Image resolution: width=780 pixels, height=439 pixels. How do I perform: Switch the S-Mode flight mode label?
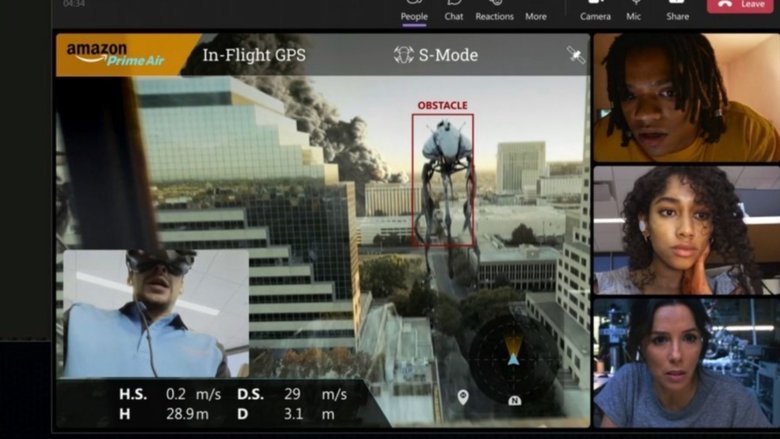[x=448, y=55]
